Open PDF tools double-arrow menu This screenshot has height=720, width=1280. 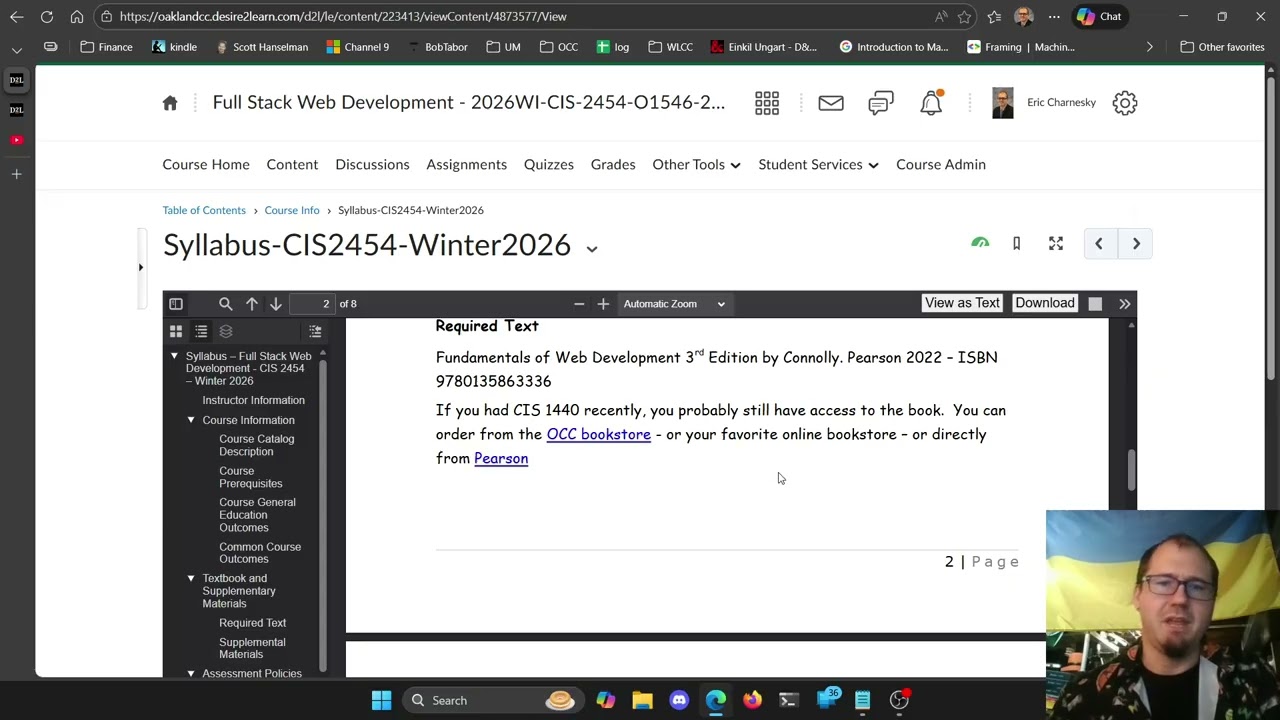click(x=1125, y=304)
